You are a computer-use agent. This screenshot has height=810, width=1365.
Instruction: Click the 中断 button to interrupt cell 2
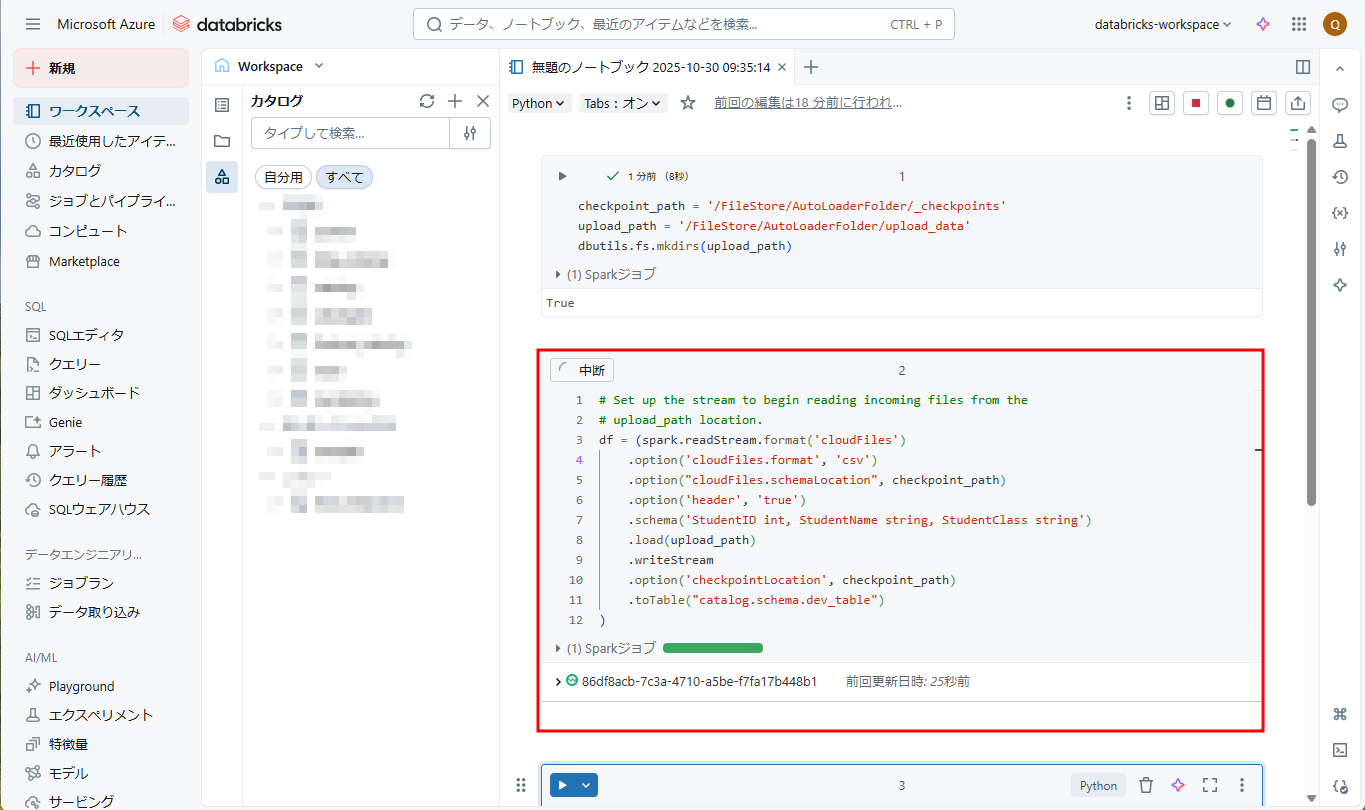[x=582, y=370]
